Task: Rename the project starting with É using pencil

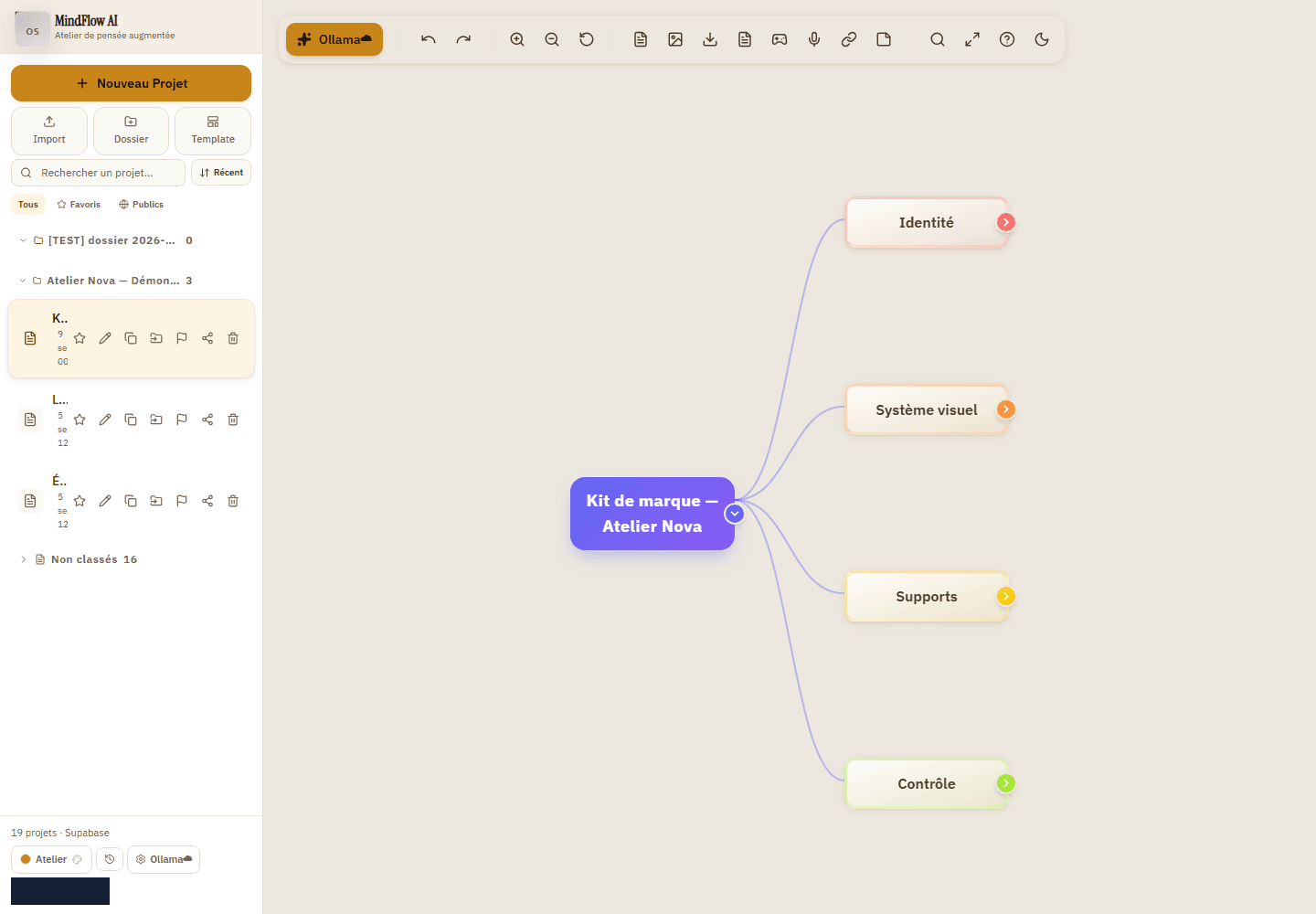Action: click(105, 501)
